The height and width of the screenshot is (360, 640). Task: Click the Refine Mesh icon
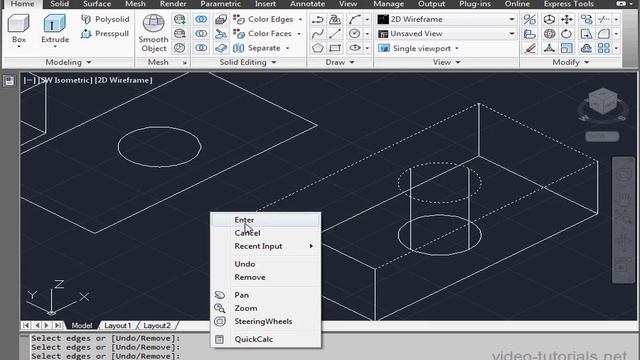pos(180,48)
